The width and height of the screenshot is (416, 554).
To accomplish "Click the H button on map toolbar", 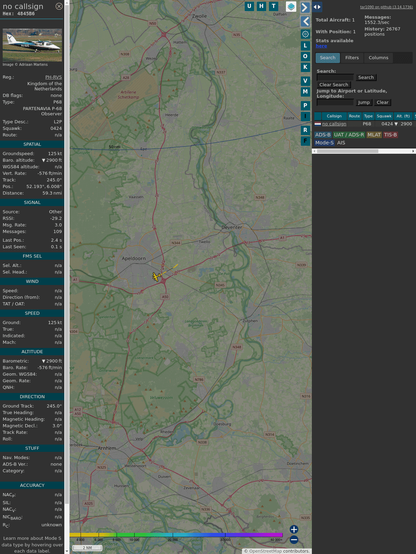I will 261,6.
